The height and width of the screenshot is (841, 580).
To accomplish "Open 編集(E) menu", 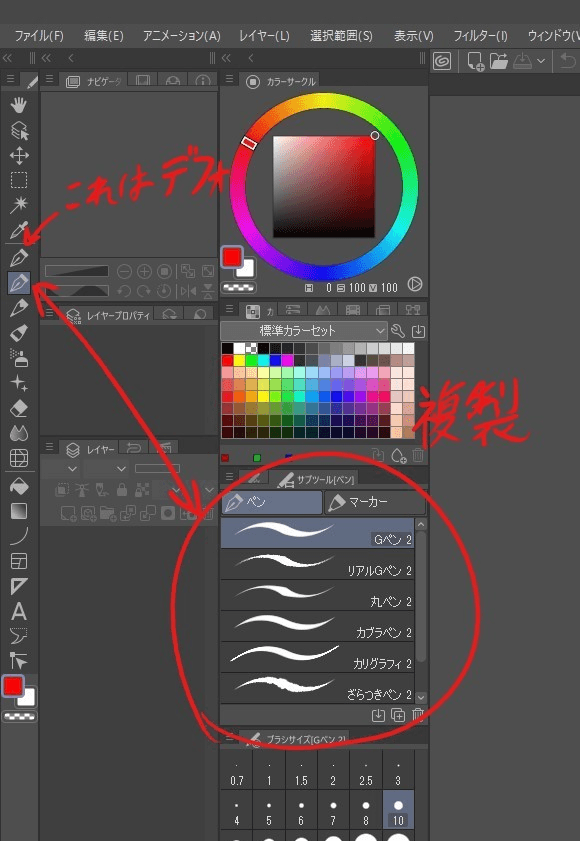I will 104,36.
